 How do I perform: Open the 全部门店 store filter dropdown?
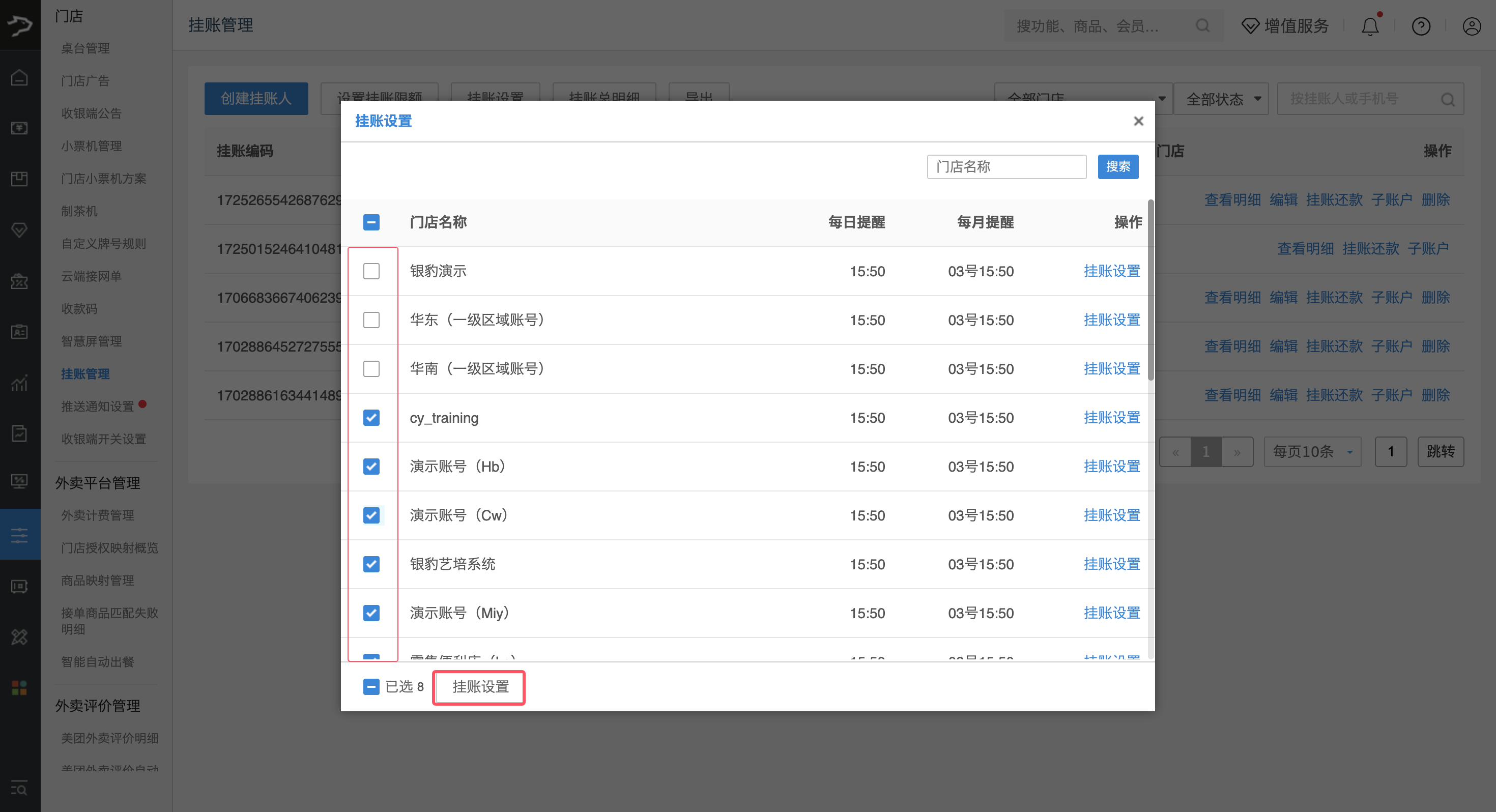[1083, 99]
